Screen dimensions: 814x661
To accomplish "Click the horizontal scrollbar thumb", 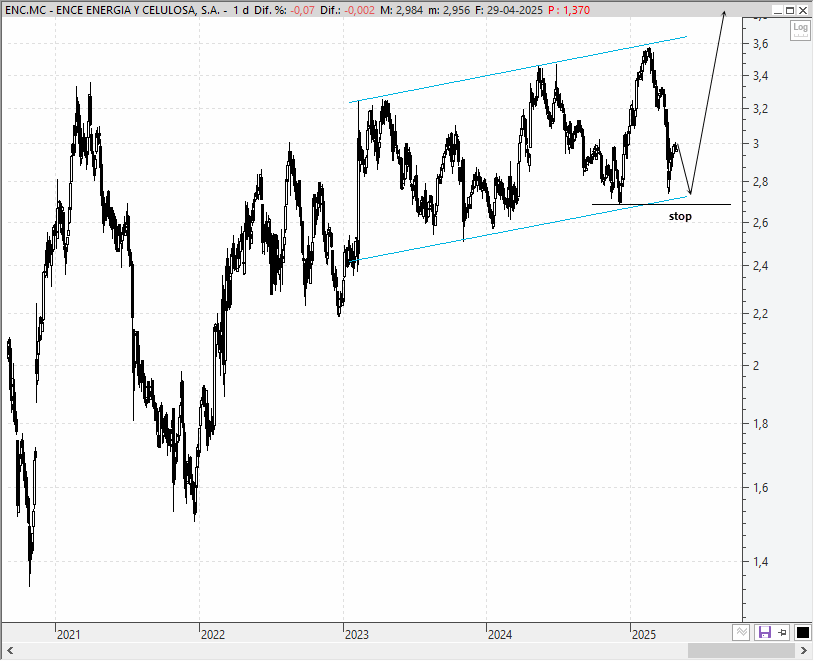I will (741, 650).
